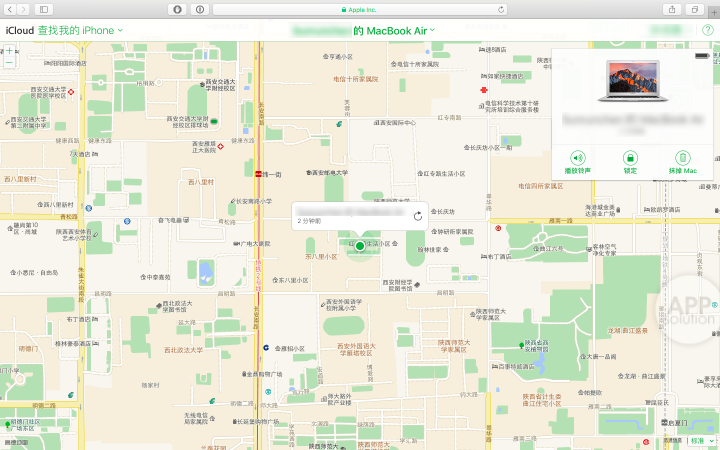Viewport: 720px width, 450px height.
Task: Click the Apple Inc. address bar
Action: tap(360, 9)
